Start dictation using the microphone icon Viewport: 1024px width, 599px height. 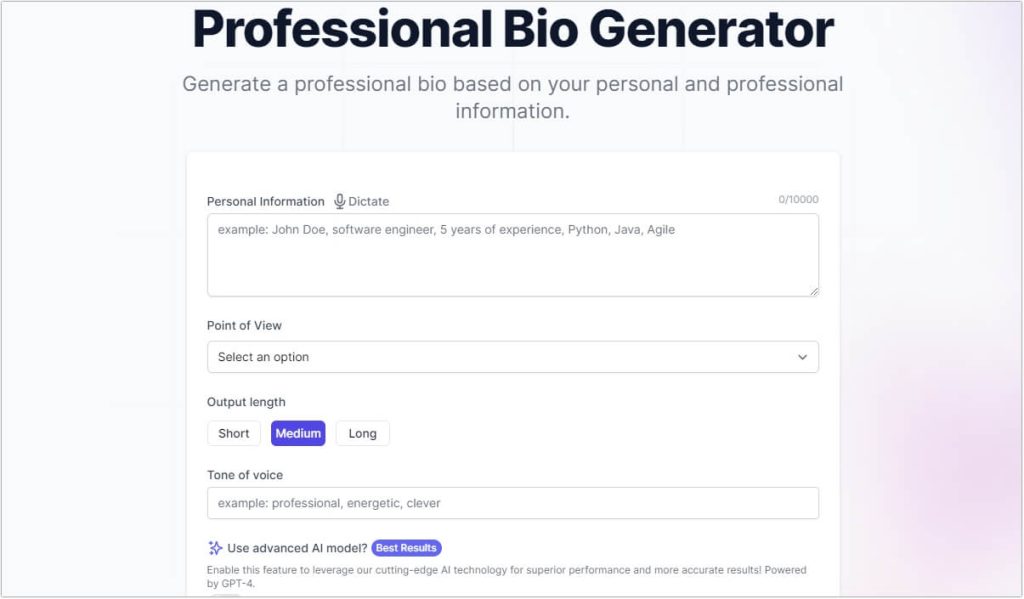point(340,200)
